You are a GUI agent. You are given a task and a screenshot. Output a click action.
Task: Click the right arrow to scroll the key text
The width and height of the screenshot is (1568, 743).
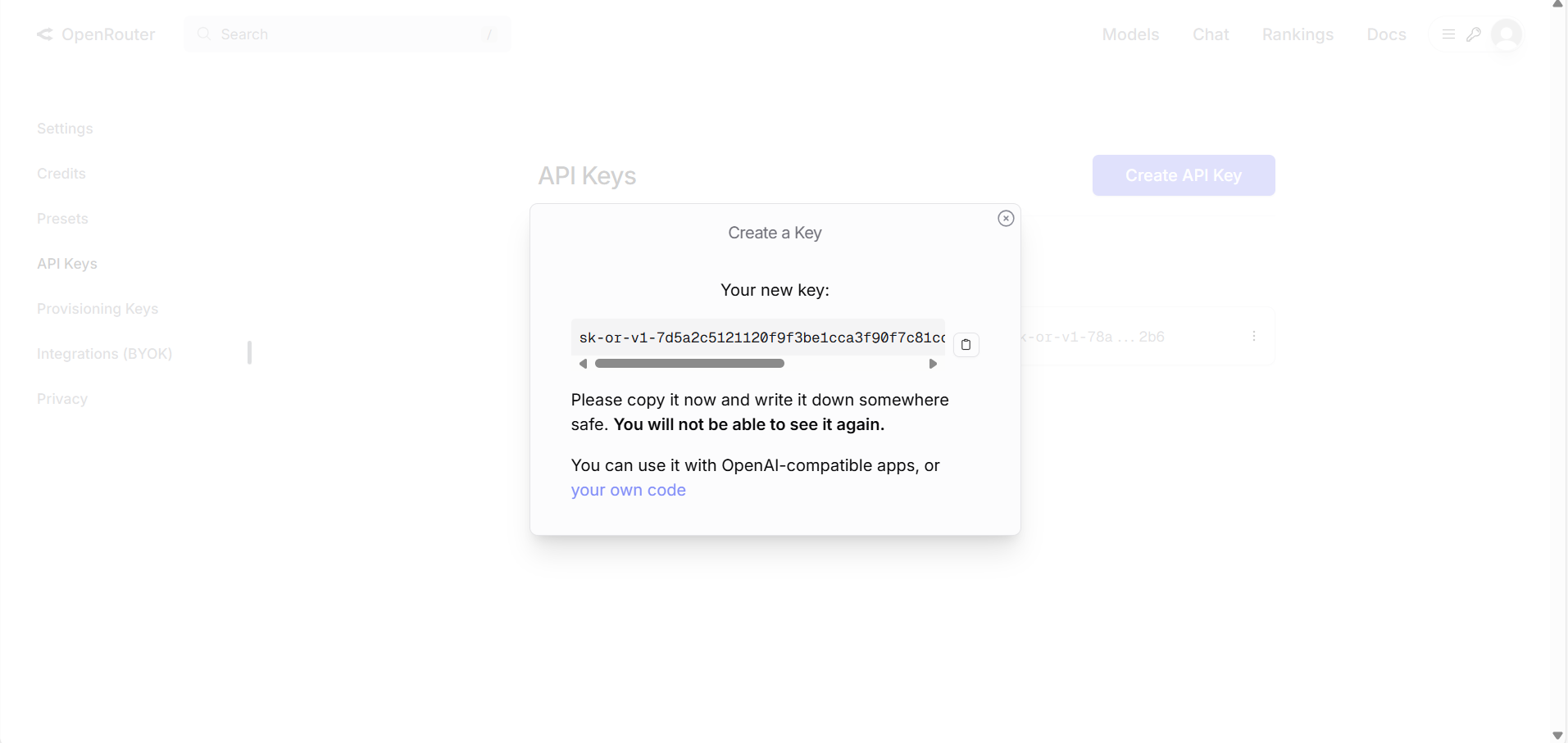(x=933, y=363)
